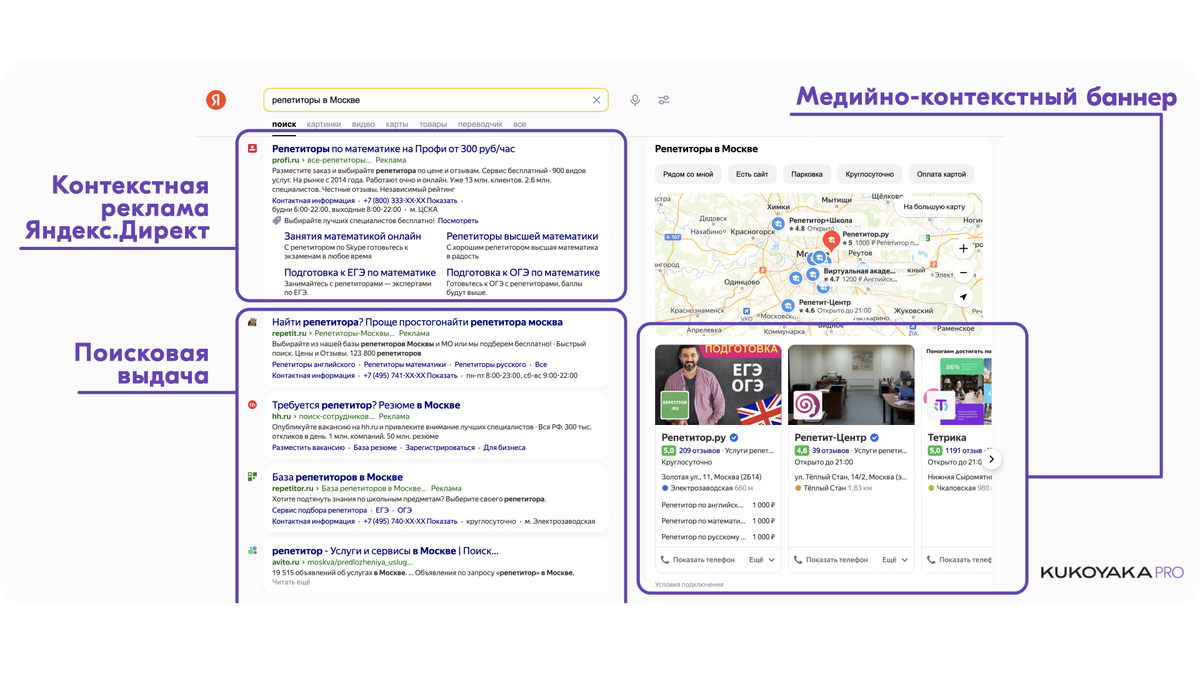Switch to the 'видео' tab
The height and width of the screenshot is (675, 1200).
coord(363,125)
